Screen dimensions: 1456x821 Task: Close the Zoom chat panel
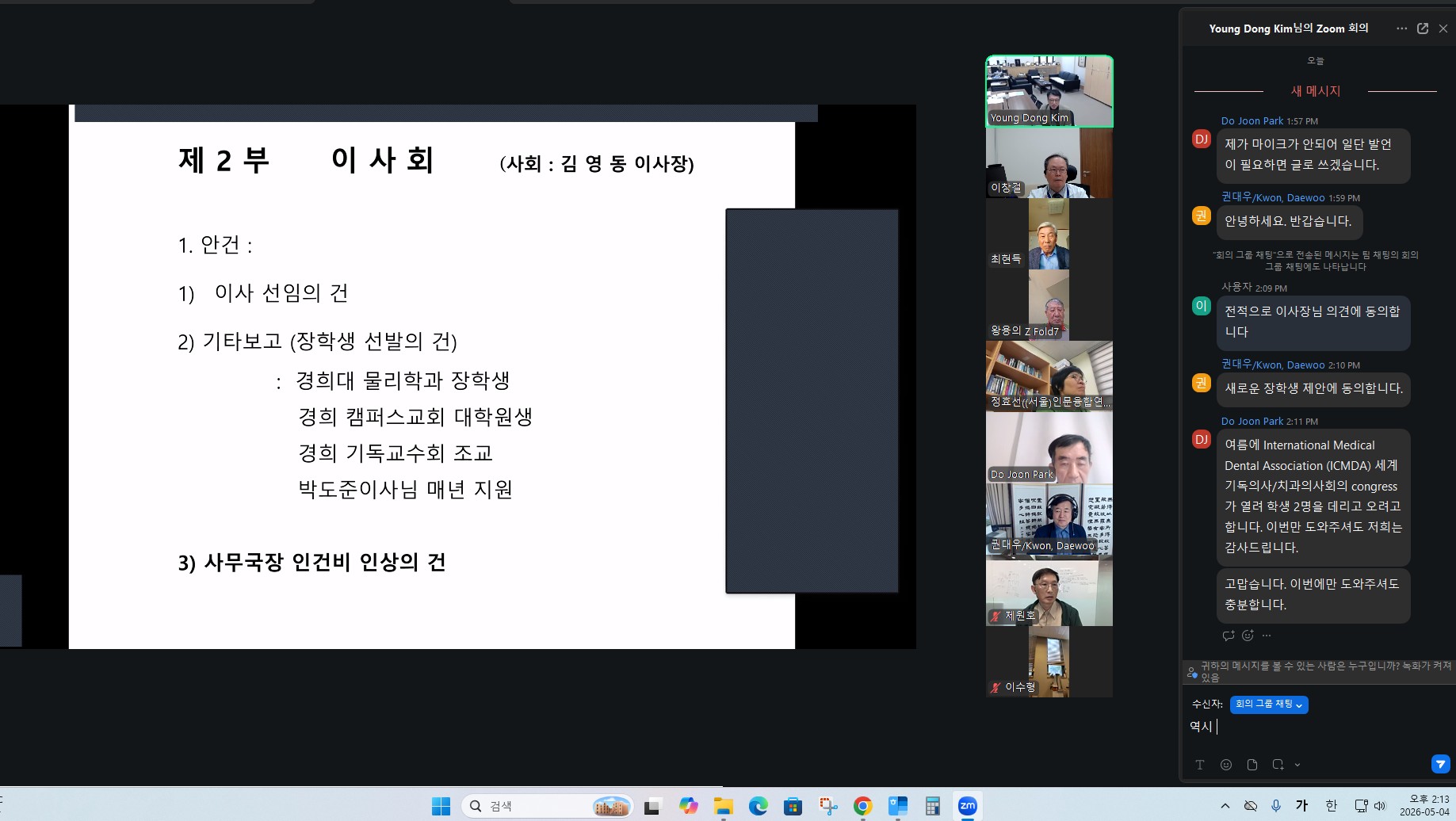point(1443,29)
